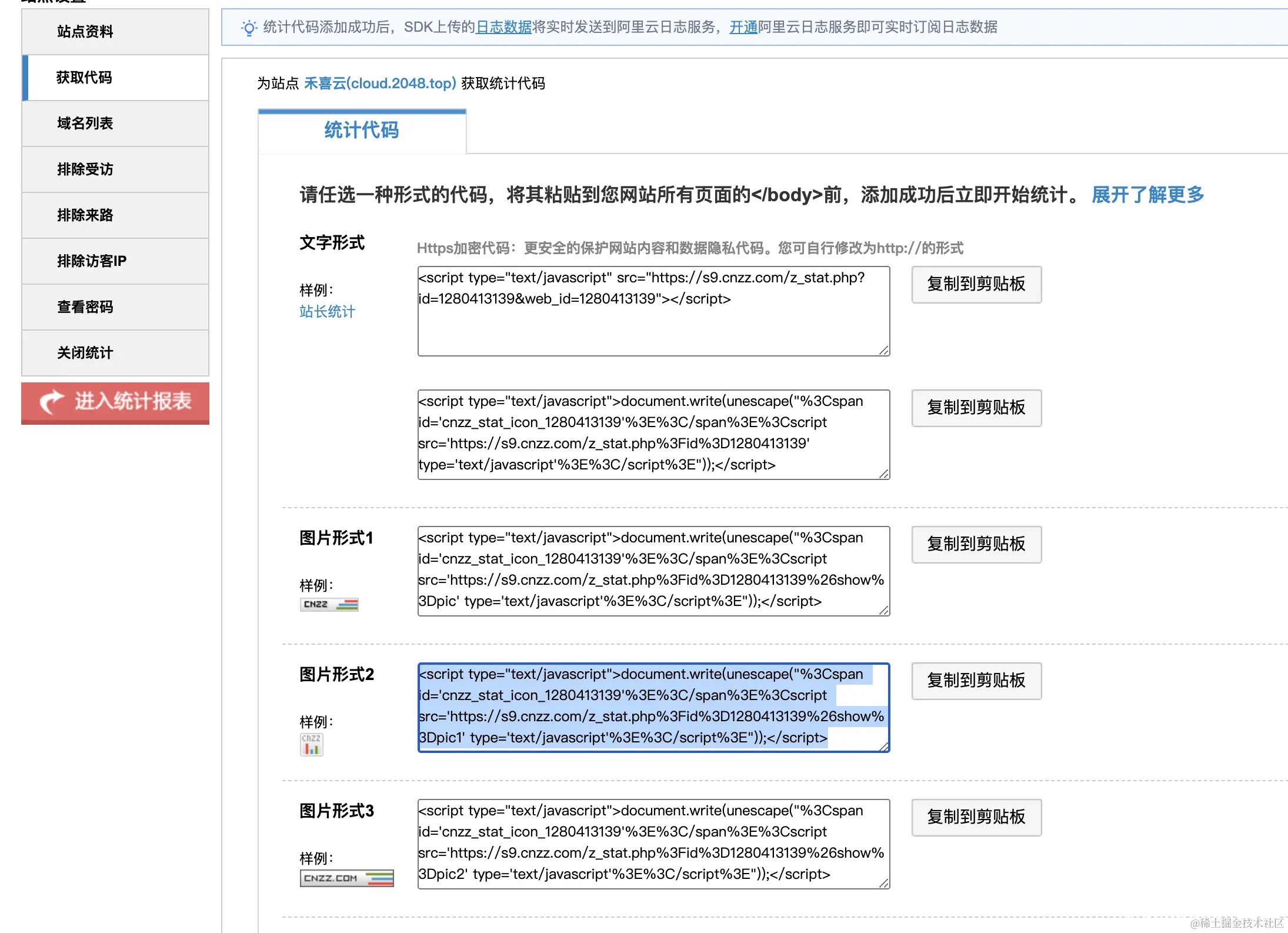The width and height of the screenshot is (1288, 933).
Task: Open site link 禾喜云(cloud.2048.top)
Action: click(x=380, y=84)
